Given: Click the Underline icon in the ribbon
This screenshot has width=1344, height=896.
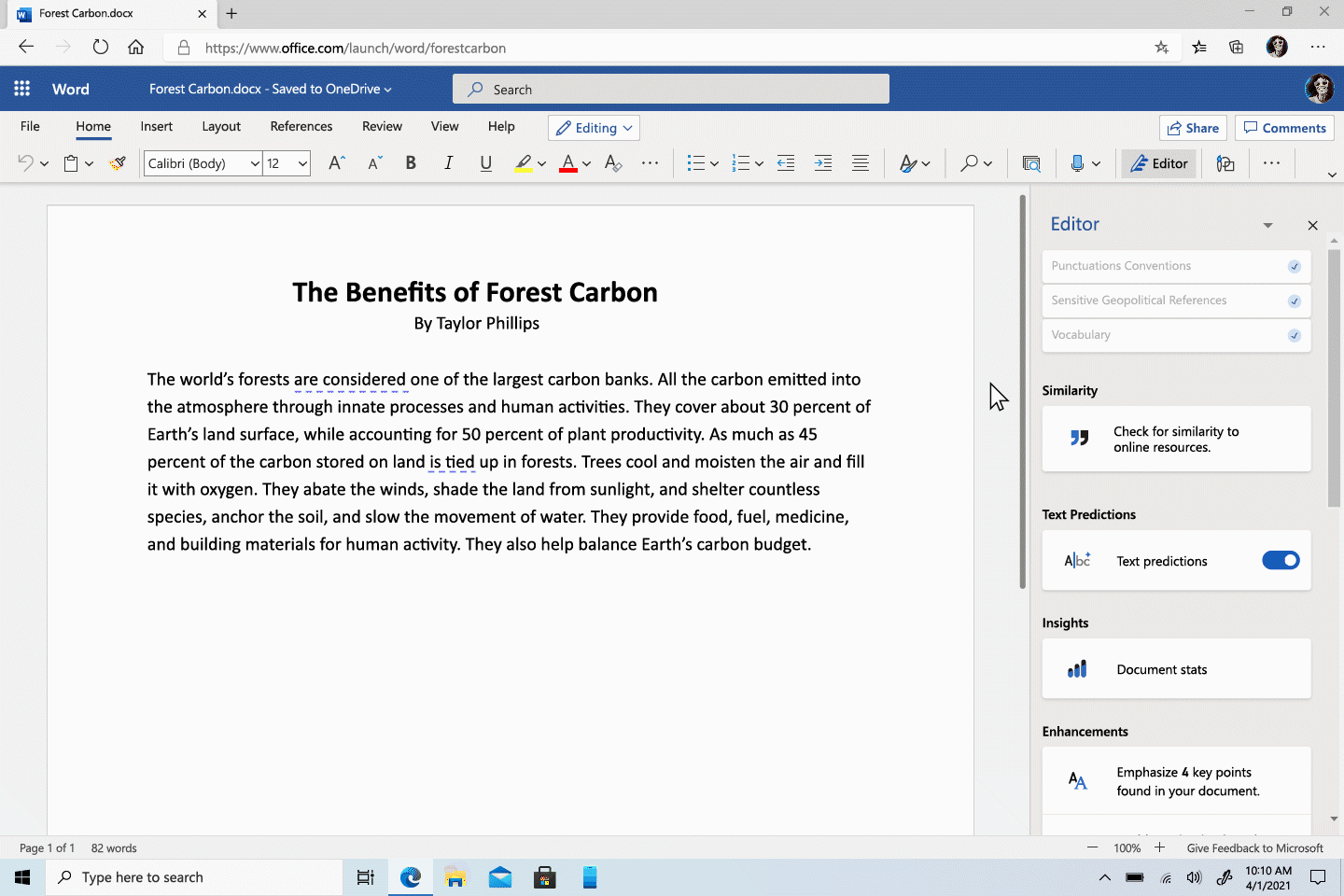Looking at the screenshot, I should [x=485, y=163].
